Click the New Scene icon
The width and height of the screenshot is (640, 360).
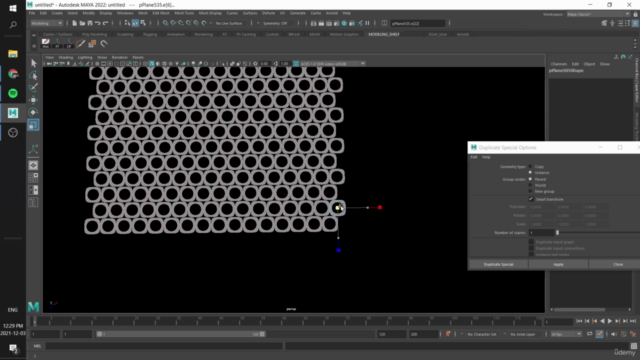[x=74, y=23]
